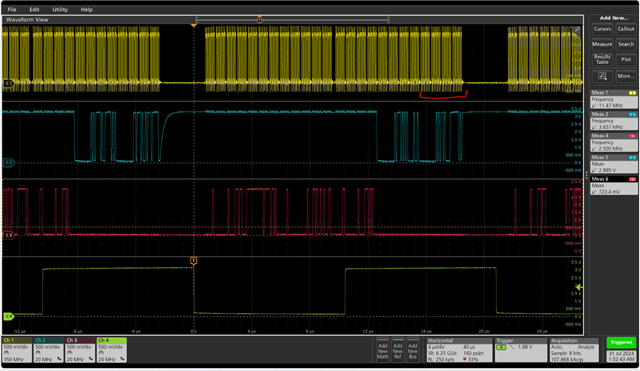This screenshot has width=640, height=371.
Task: Click the trigger source channel 4 indicator
Action: [x=501, y=347]
